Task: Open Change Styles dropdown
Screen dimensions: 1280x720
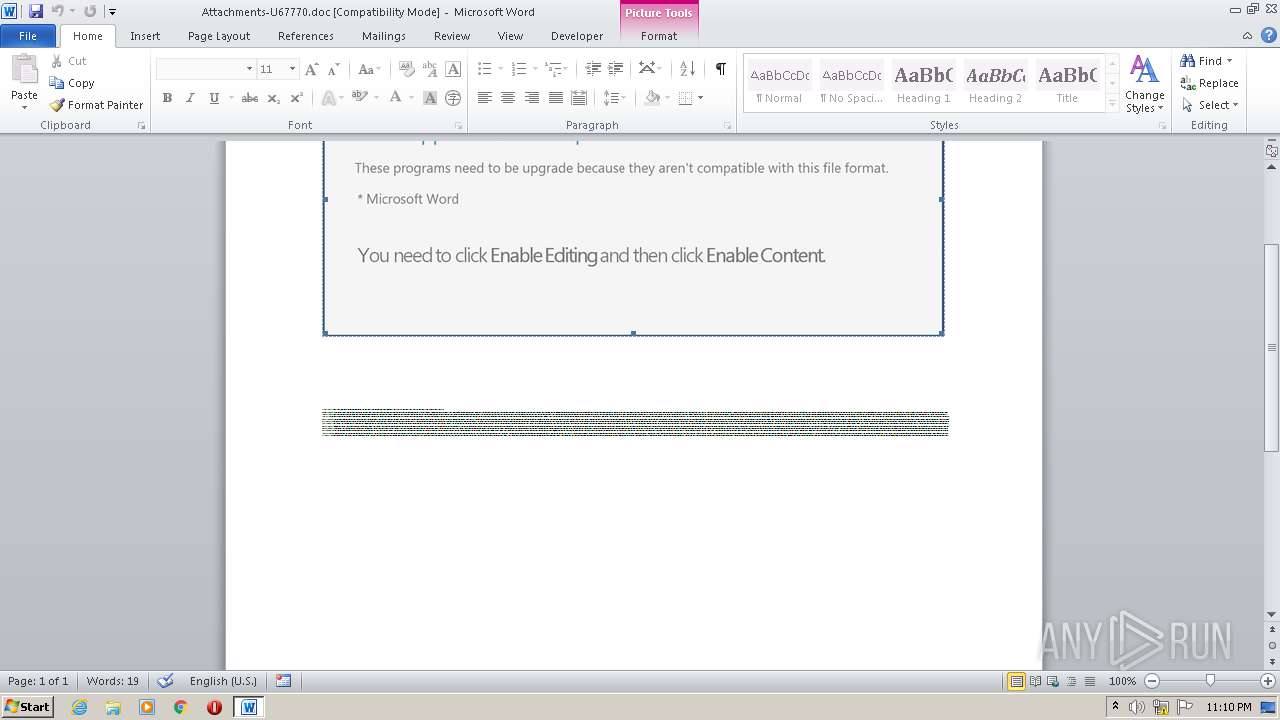Action: tap(1144, 85)
